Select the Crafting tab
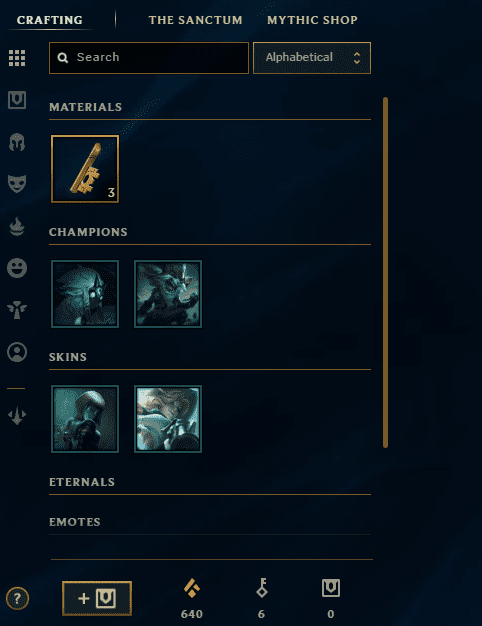This screenshot has width=482, height=626. [x=50, y=20]
